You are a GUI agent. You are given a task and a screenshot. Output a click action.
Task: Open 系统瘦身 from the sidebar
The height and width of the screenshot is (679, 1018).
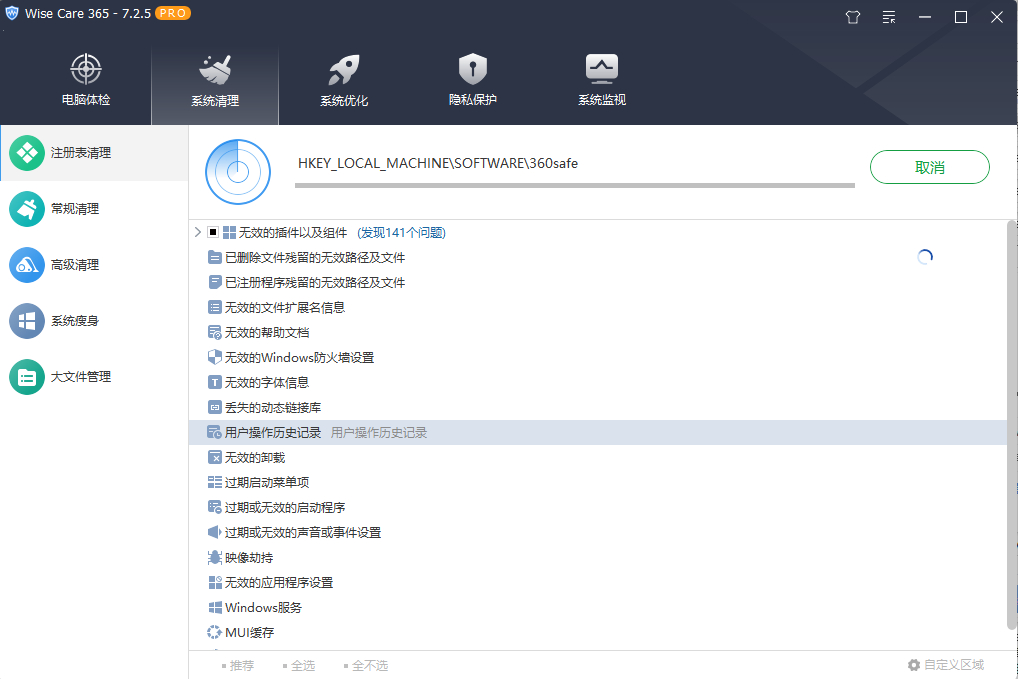[x=95, y=321]
